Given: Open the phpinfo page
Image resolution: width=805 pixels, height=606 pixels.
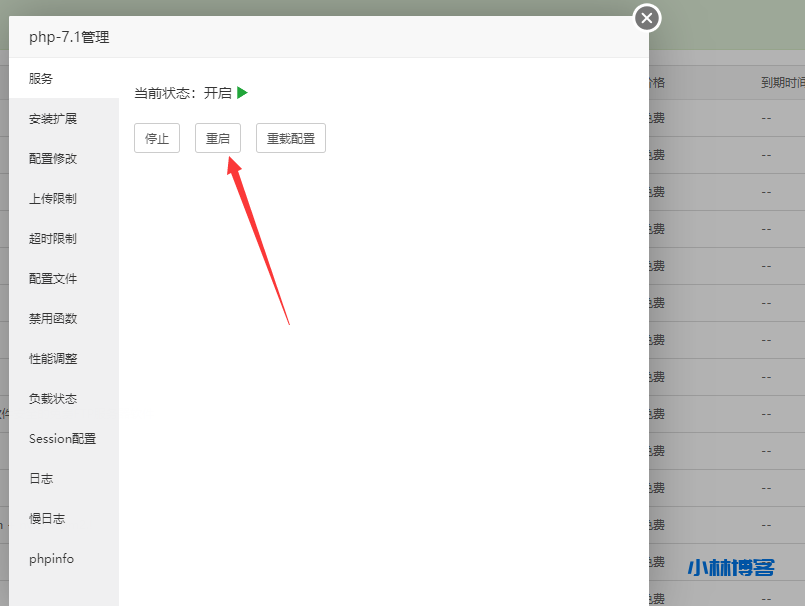Looking at the screenshot, I should [51, 558].
